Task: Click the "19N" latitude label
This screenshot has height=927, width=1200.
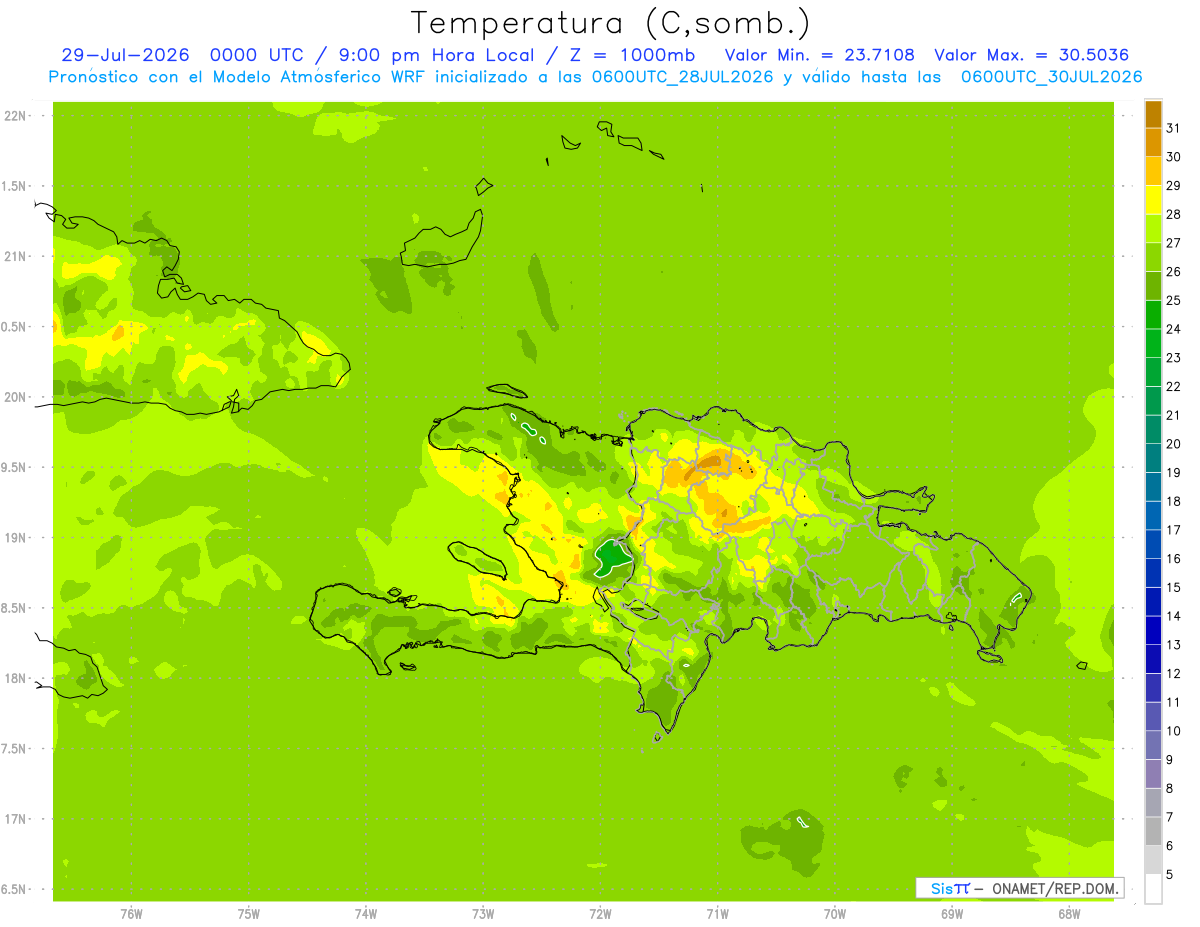Action: (x=15, y=538)
